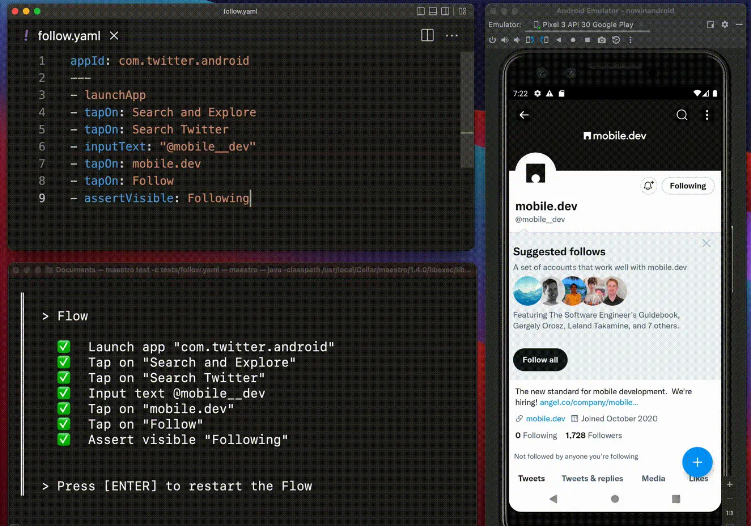The image size is (751, 526).
Task: Open the emulator settings gear
Action: point(725,24)
